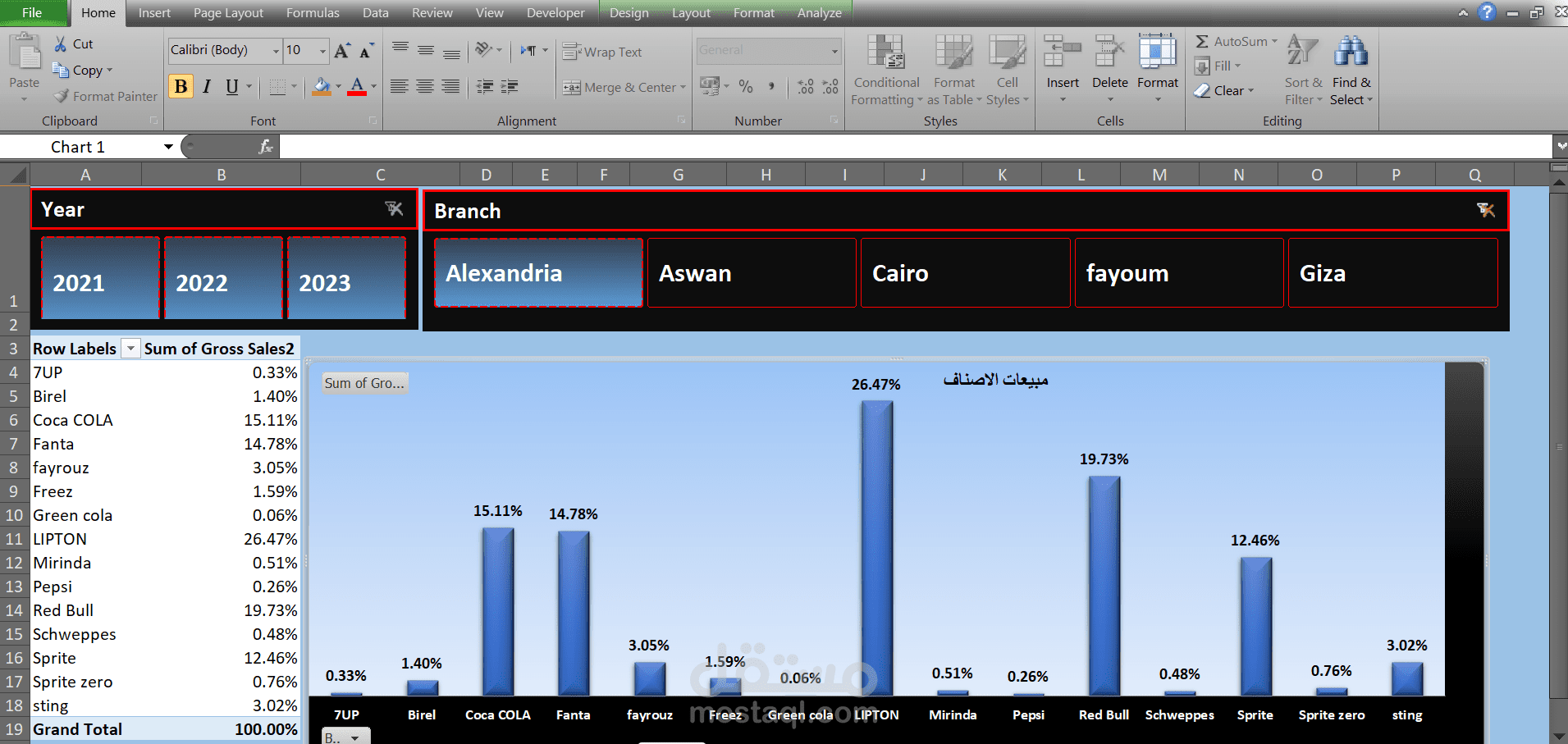
Task: Center text horizontally in the cell
Action: coord(425,86)
